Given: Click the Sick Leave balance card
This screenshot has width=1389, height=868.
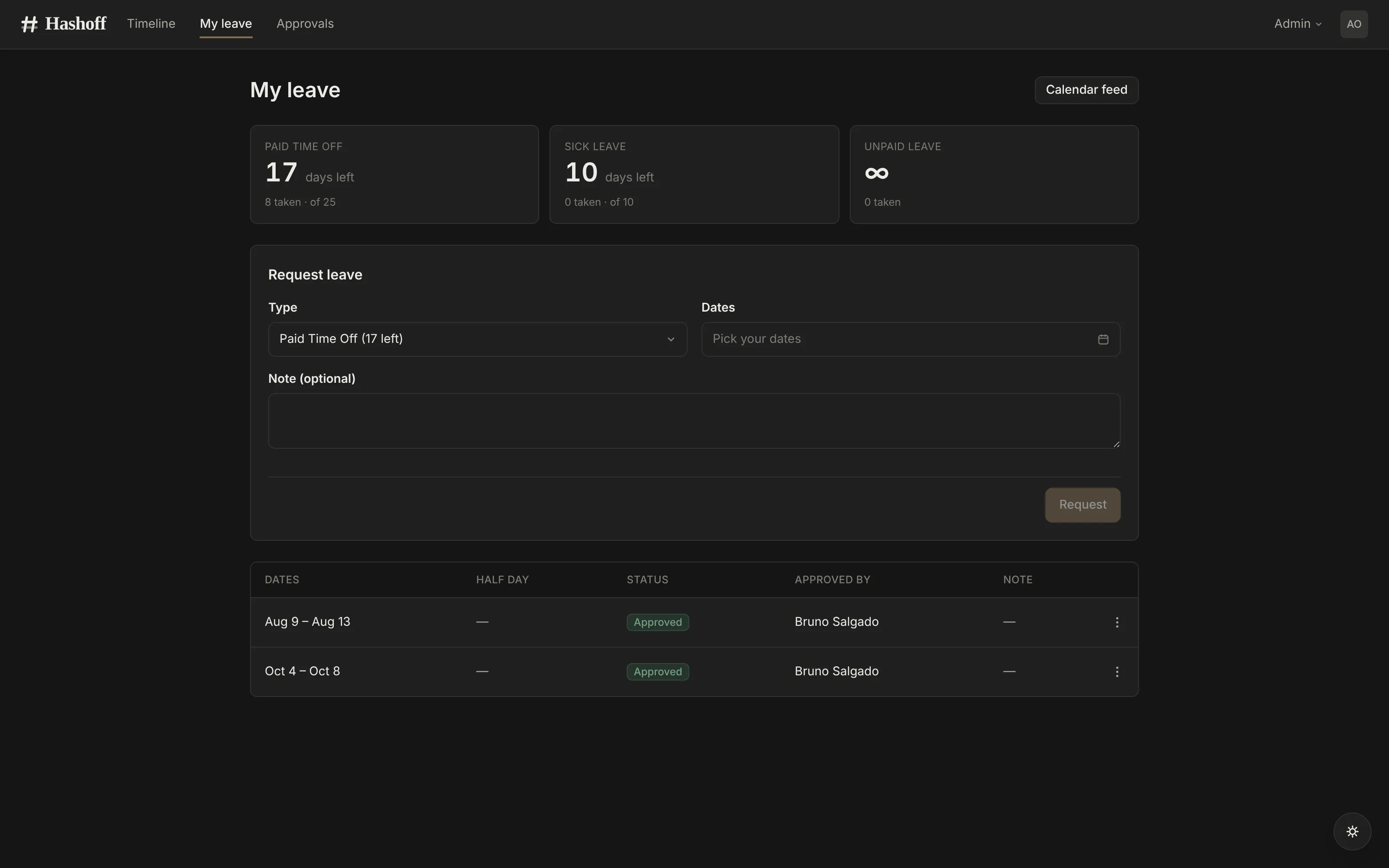Looking at the screenshot, I should click(694, 174).
